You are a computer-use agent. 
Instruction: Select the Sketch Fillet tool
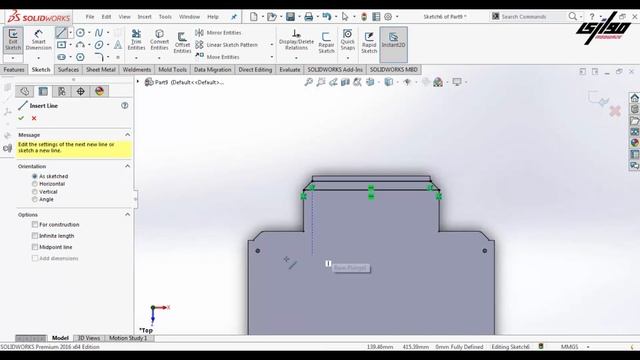tap(99, 57)
